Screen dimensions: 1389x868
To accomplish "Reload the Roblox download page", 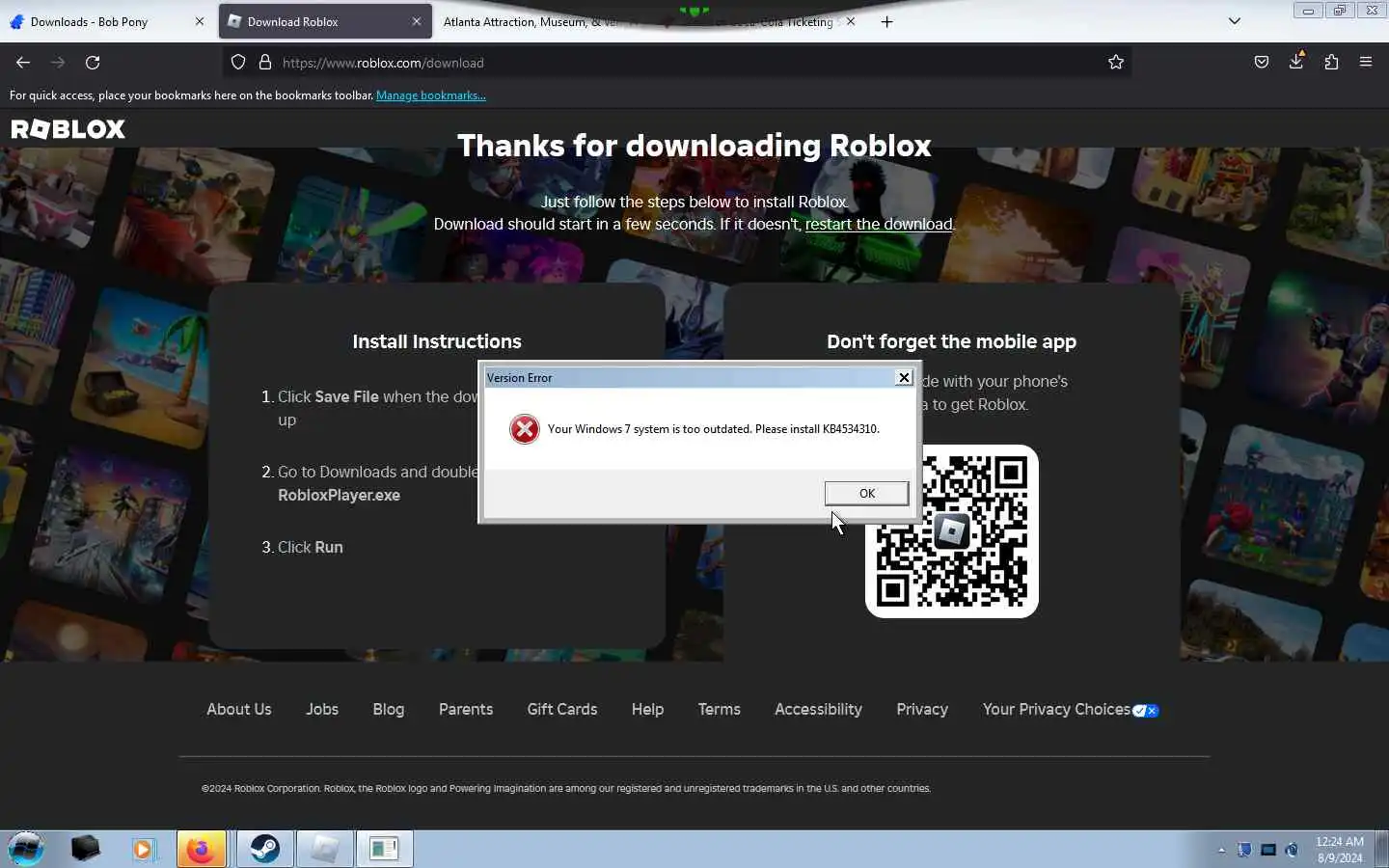I will (93, 63).
